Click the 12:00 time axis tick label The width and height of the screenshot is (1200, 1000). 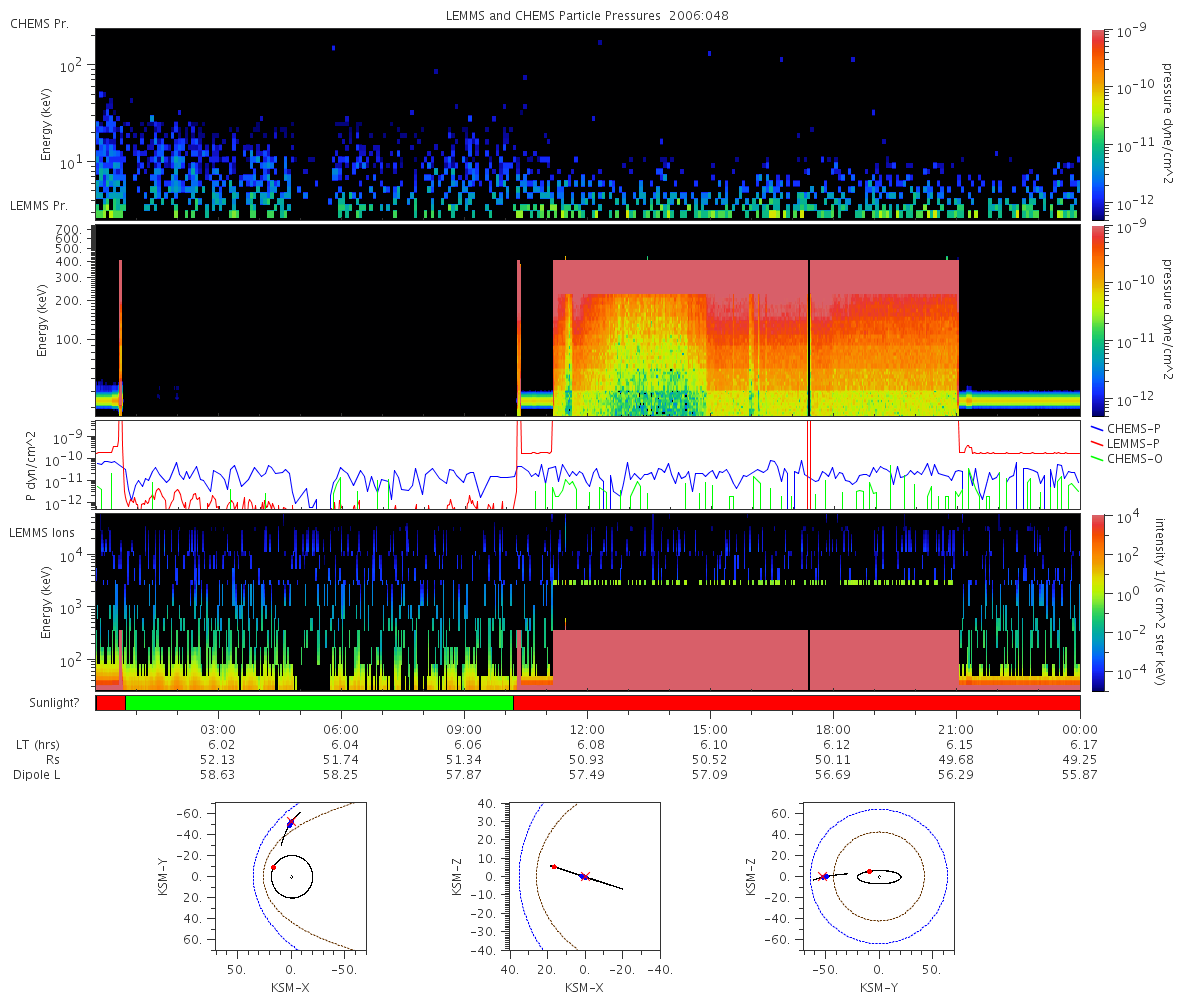[x=588, y=730]
